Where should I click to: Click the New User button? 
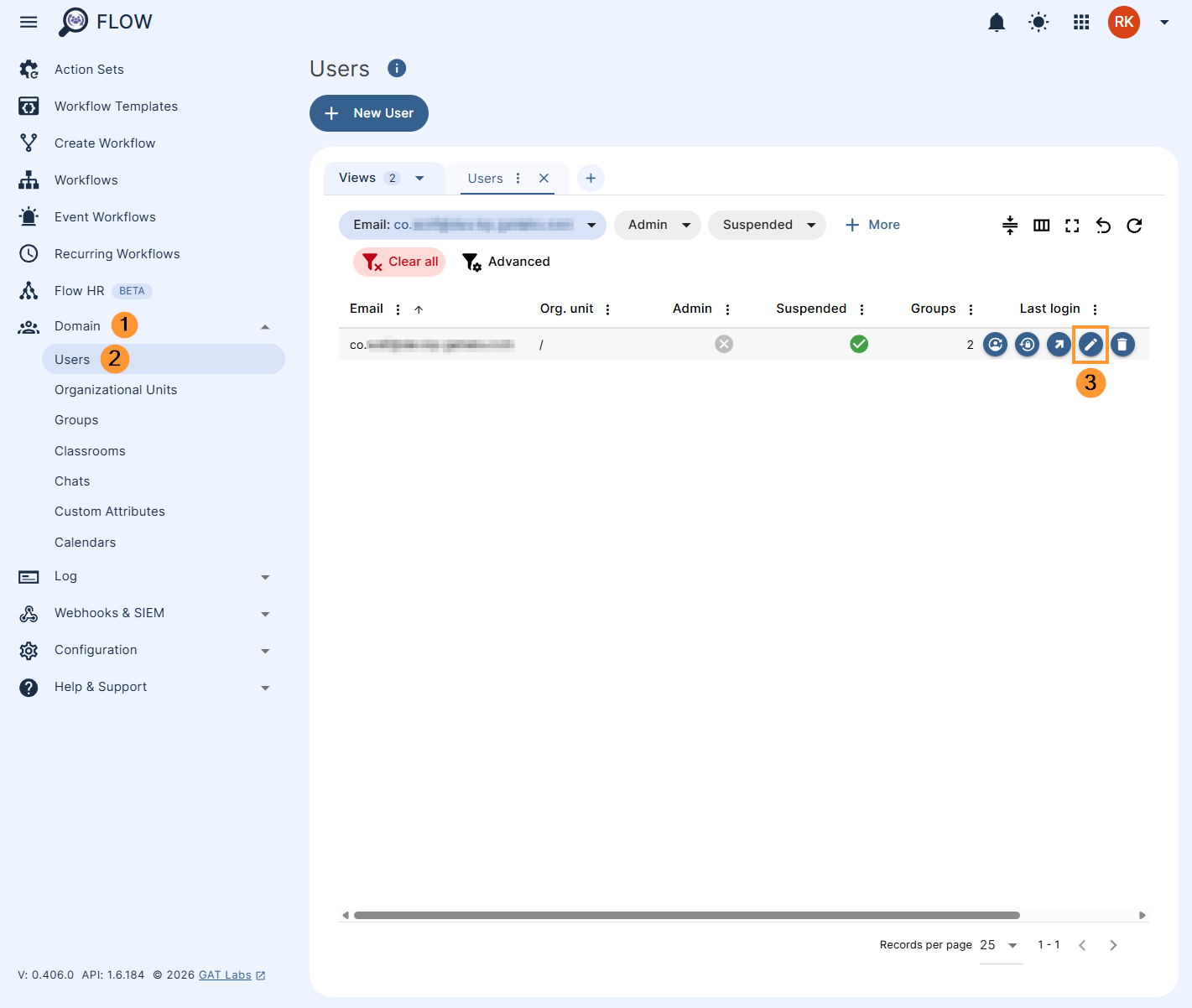(x=369, y=113)
